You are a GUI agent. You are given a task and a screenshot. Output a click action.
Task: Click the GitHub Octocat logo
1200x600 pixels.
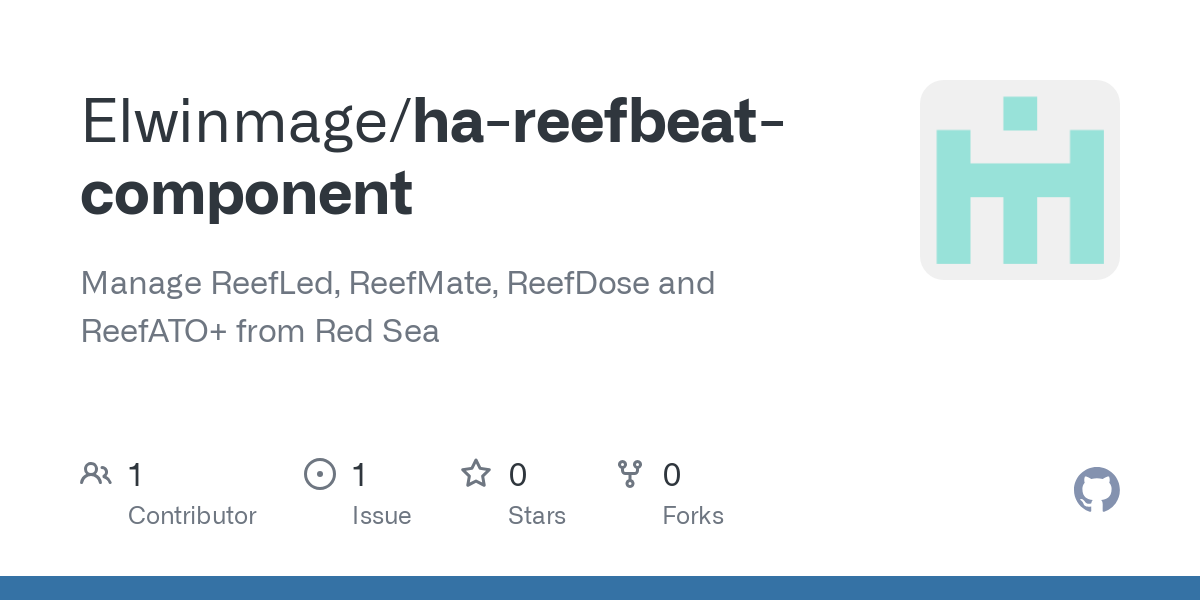coord(1097,490)
